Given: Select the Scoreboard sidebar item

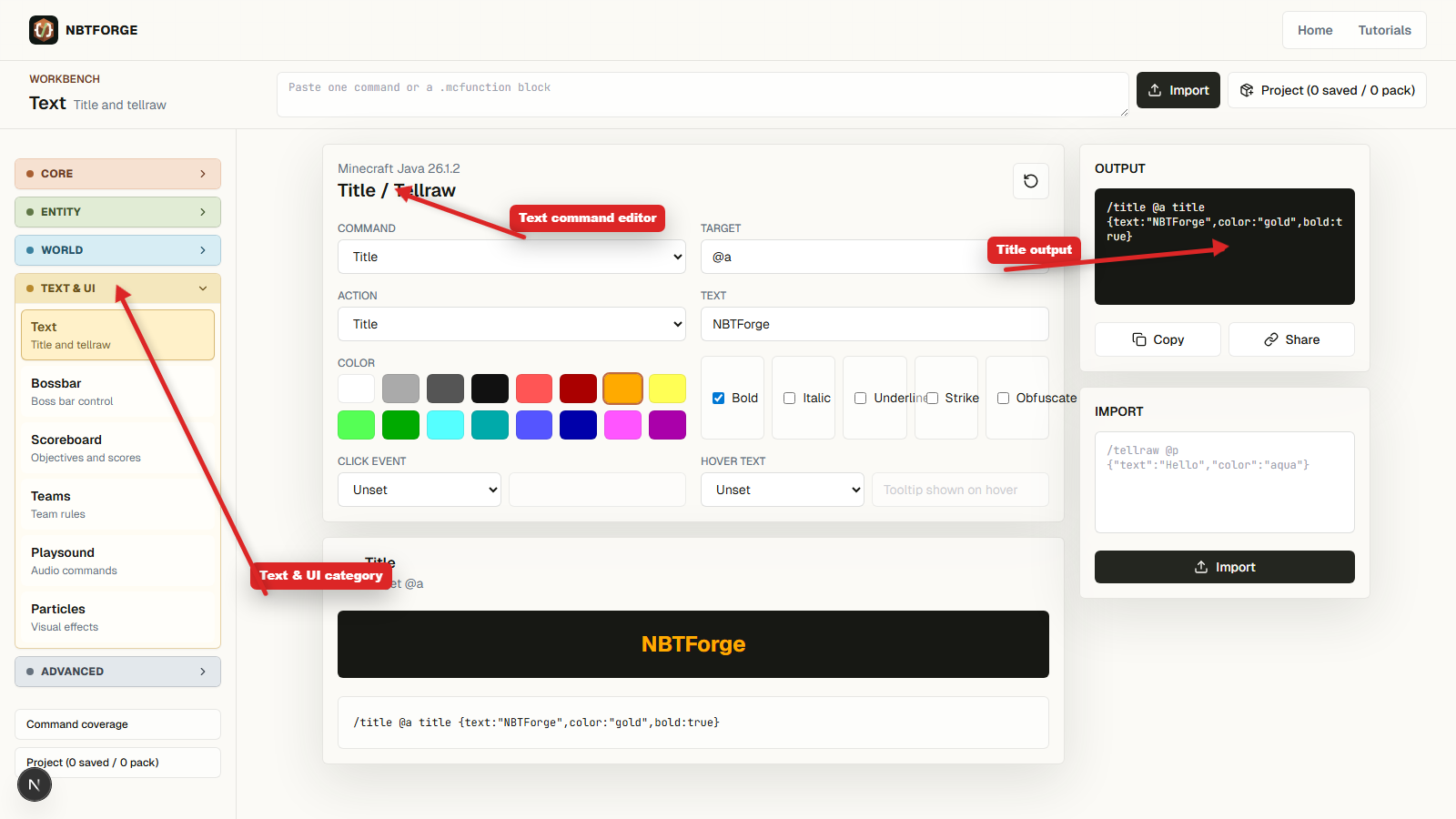Looking at the screenshot, I should click(x=117, y=448).
